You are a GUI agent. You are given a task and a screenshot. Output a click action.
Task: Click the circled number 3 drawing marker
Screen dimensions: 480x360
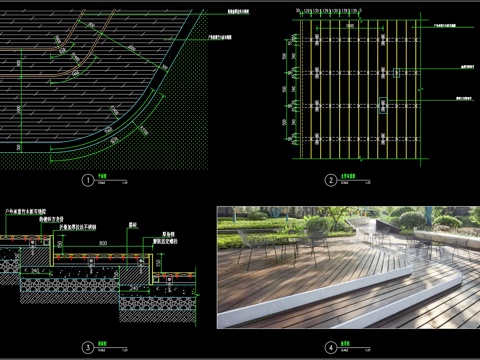point(88,348)
